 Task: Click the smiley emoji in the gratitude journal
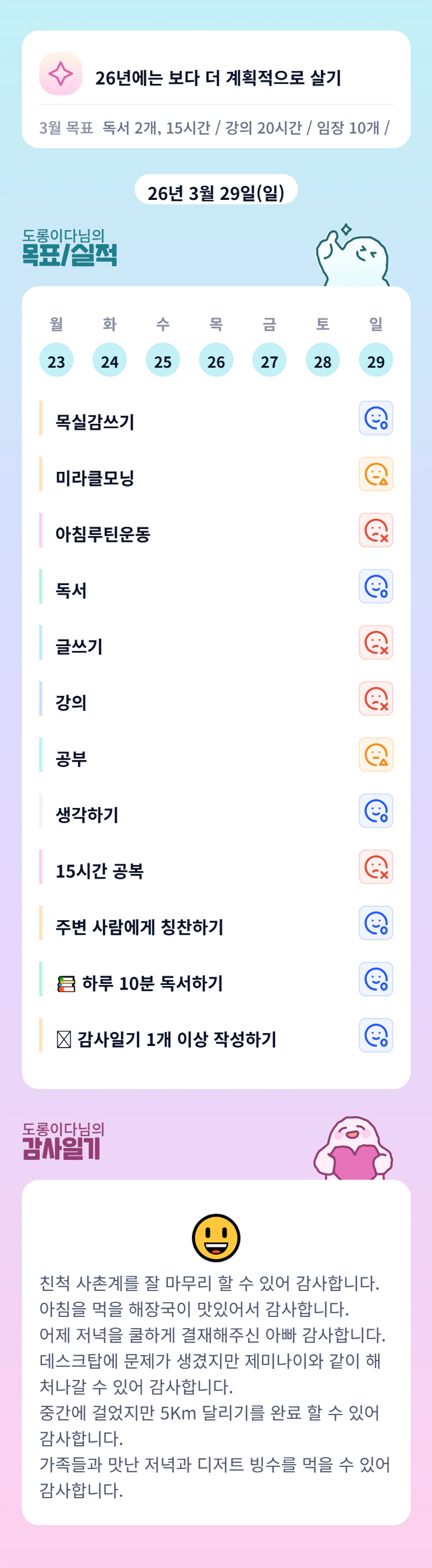point(216,1238)
